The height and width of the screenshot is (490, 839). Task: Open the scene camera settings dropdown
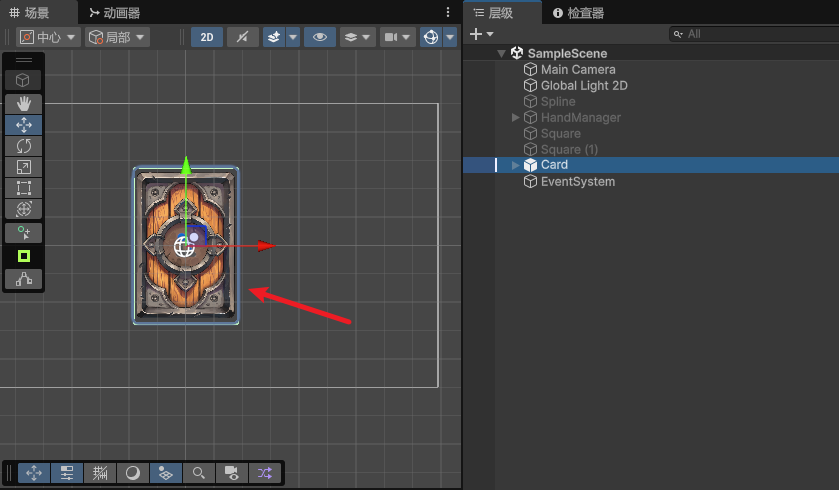[x=398, y=37]
